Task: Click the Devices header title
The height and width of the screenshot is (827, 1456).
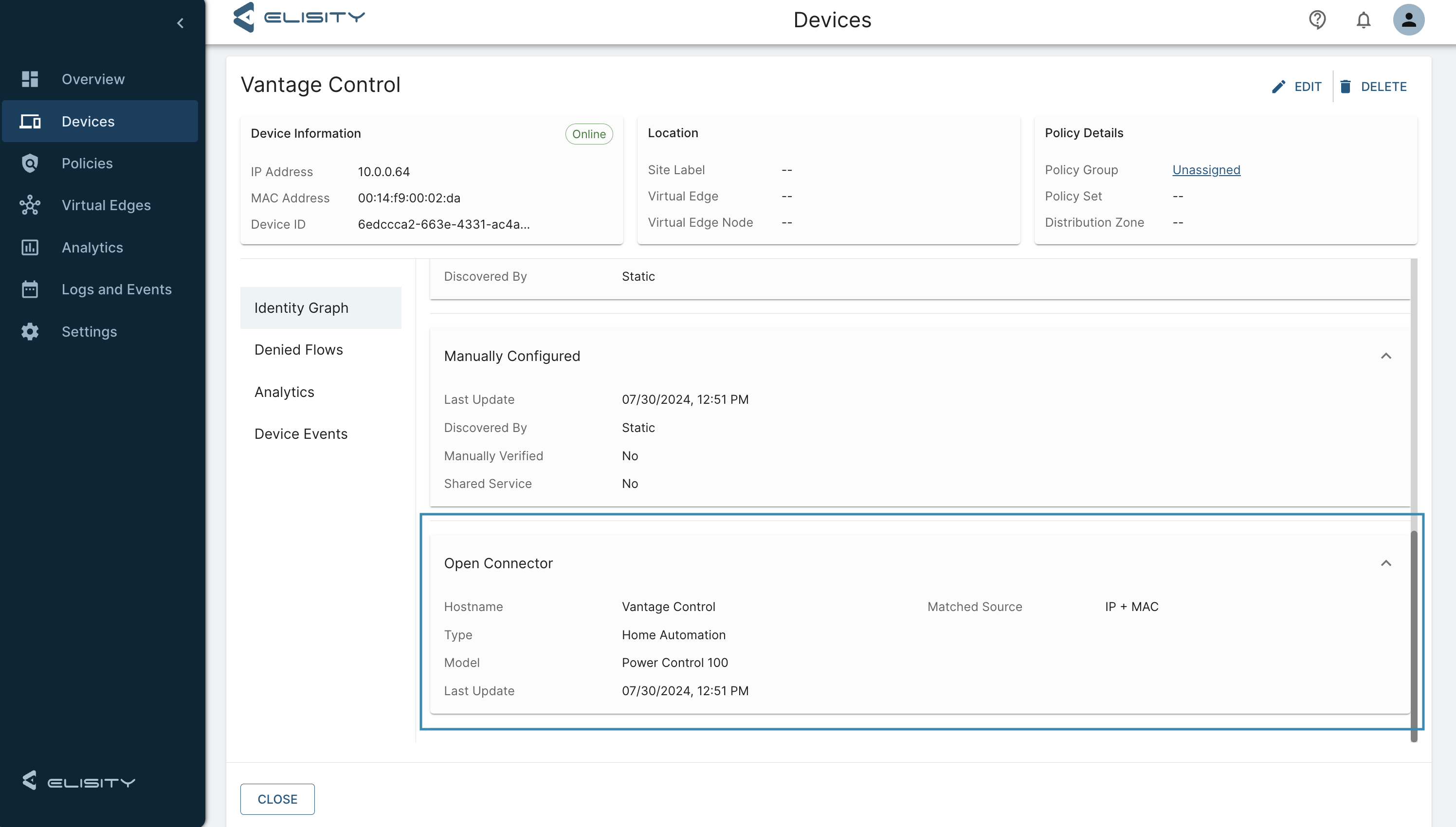Action: coord(832,20)
